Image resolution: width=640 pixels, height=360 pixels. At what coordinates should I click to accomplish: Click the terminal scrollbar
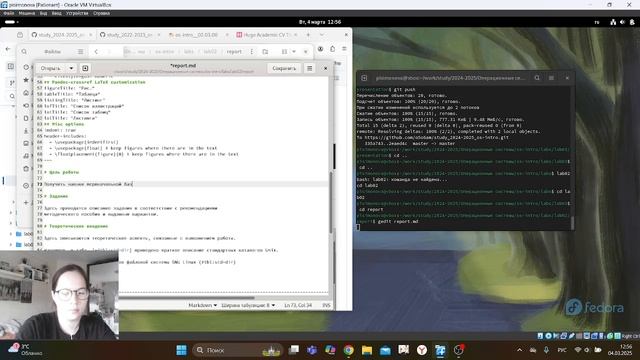[572, 223]
